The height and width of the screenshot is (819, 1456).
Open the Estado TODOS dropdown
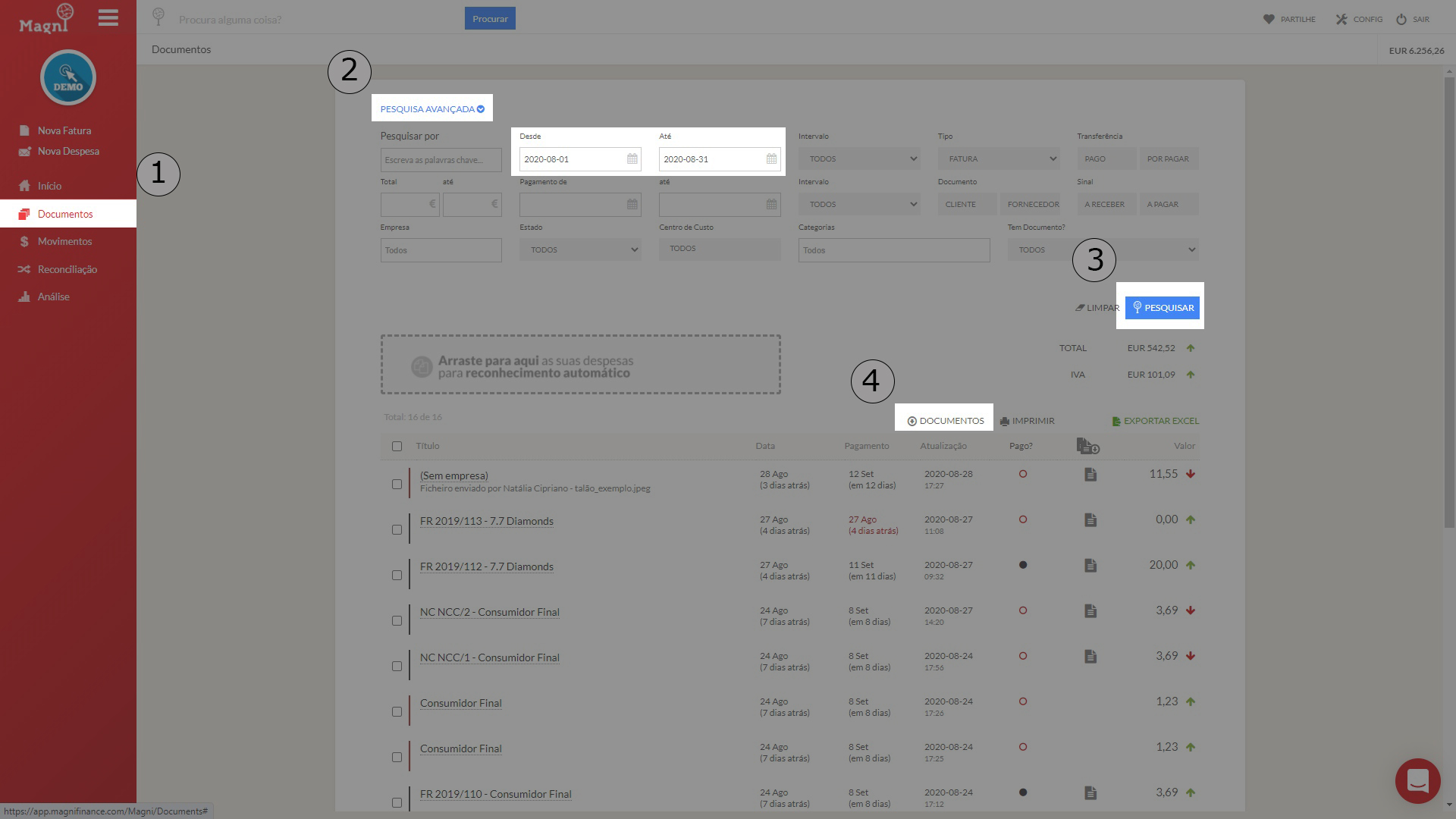[580, 249]
